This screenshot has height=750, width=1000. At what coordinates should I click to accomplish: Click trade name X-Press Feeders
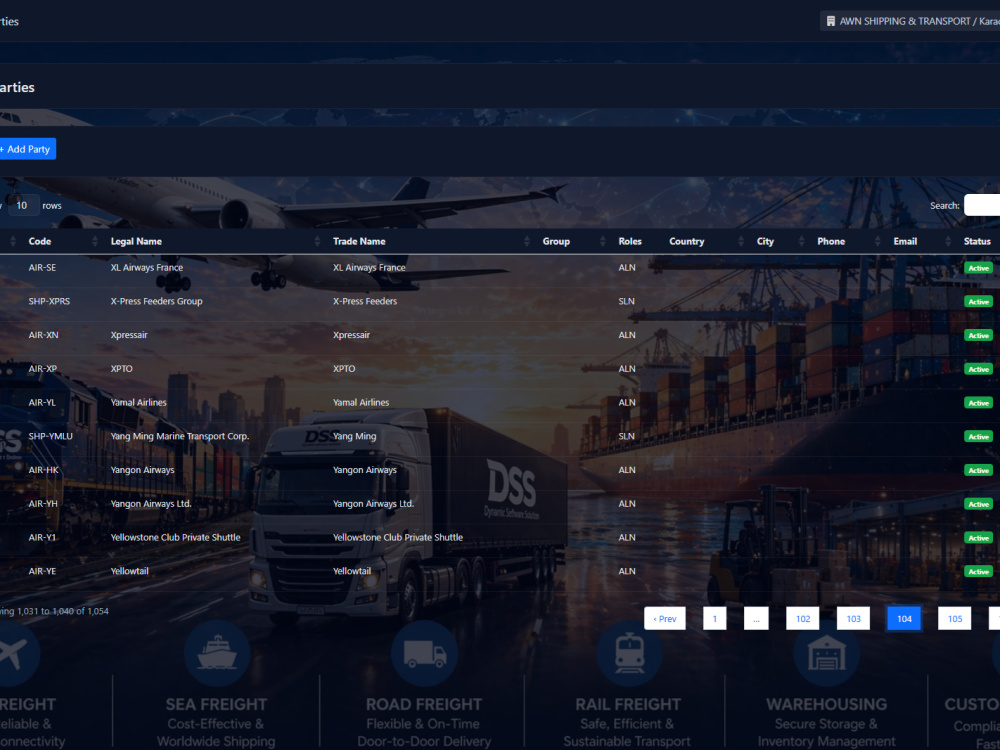click(x=365, y=301)
